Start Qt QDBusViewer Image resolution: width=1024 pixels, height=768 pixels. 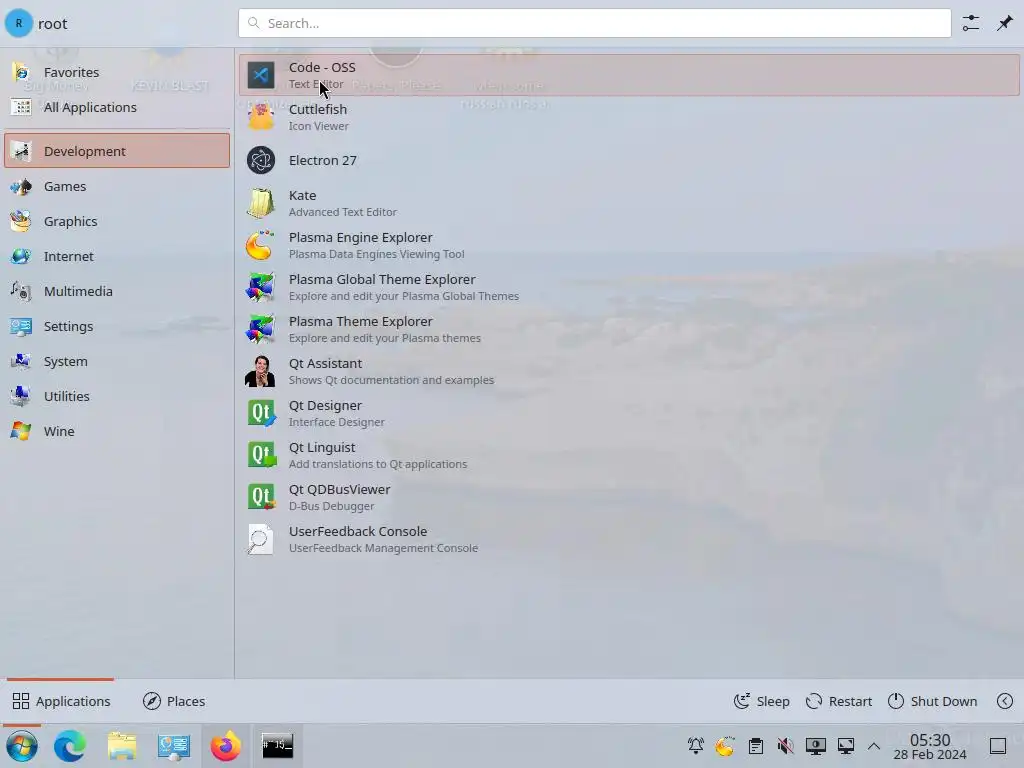629,497
